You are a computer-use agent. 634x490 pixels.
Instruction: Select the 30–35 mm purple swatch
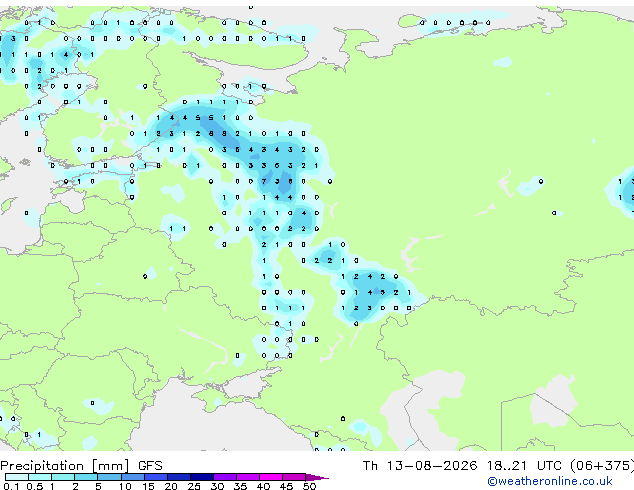(225, 477)
